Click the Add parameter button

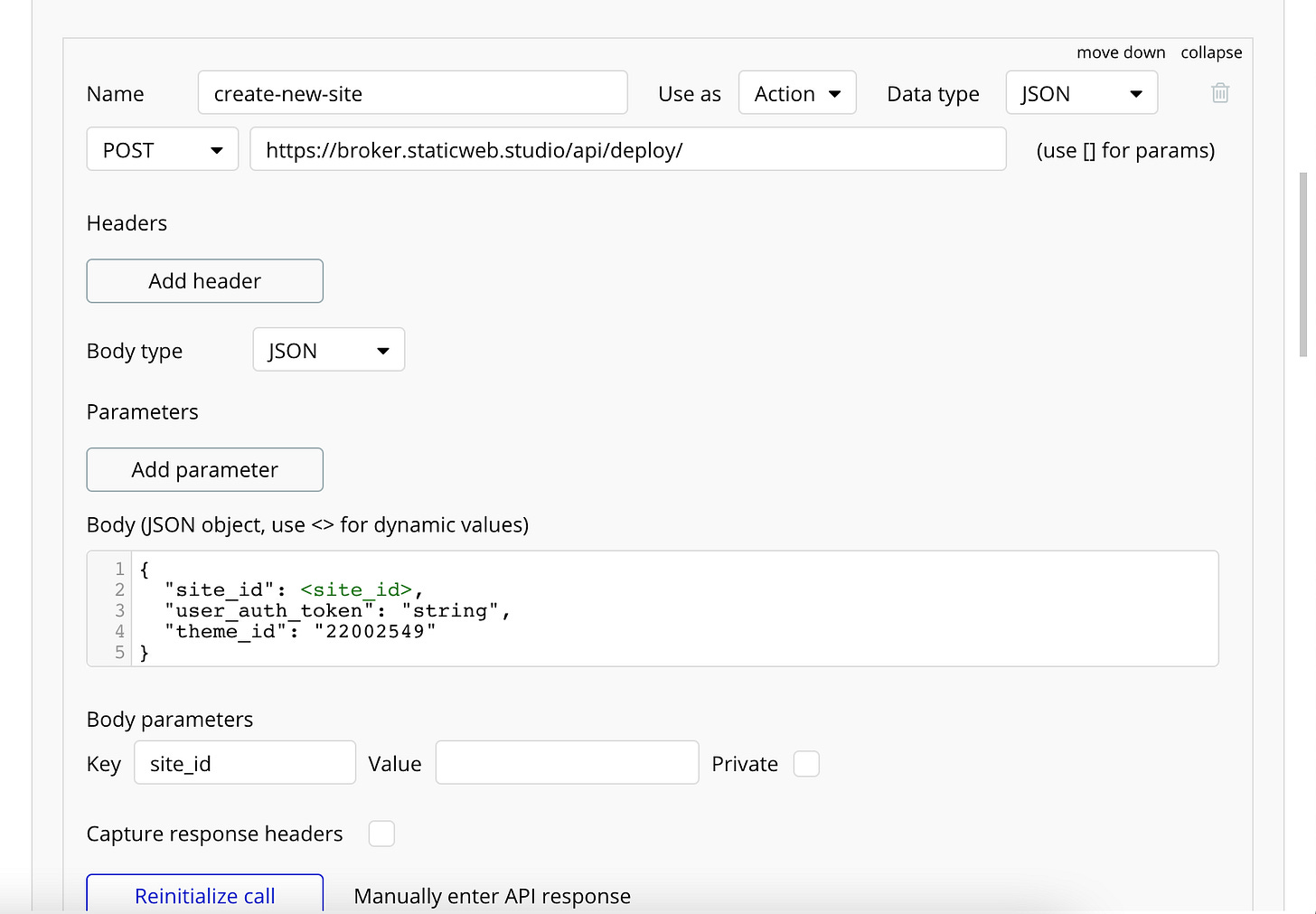click(x=205, y=470)
